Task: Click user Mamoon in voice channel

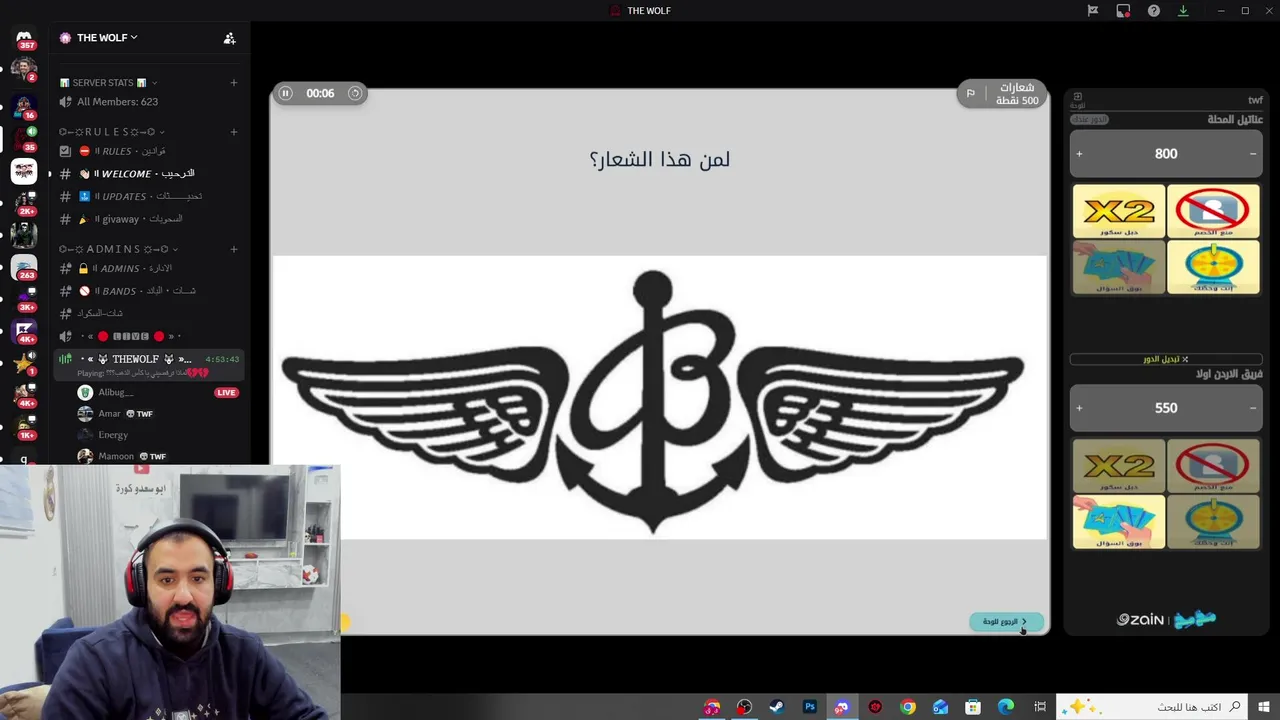Action: click(x=116, y=456)
